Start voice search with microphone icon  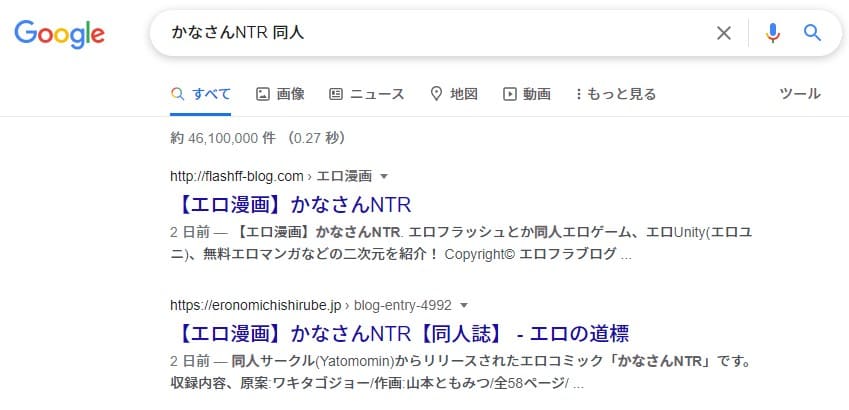tap(773, 34)
